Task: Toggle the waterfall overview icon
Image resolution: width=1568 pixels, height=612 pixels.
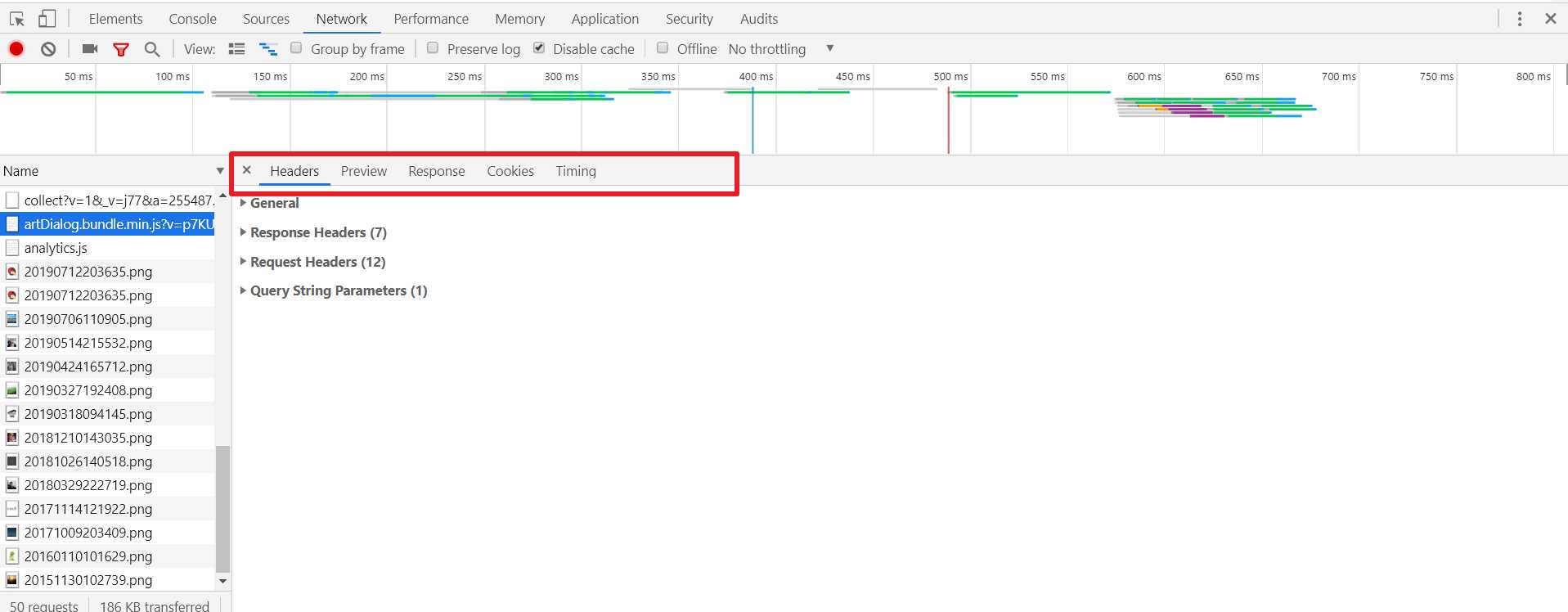Action: pos(268,49)
